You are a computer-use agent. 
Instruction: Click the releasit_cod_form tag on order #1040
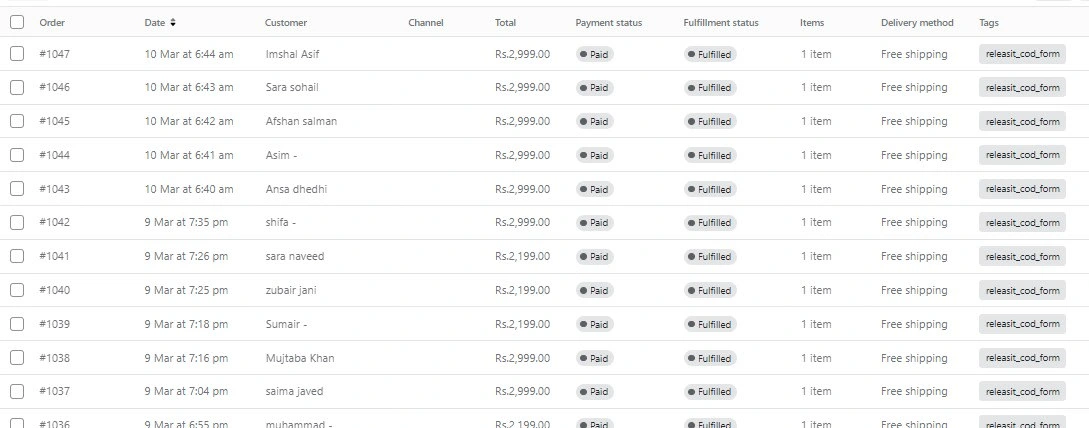click(x=1022, y=290)
